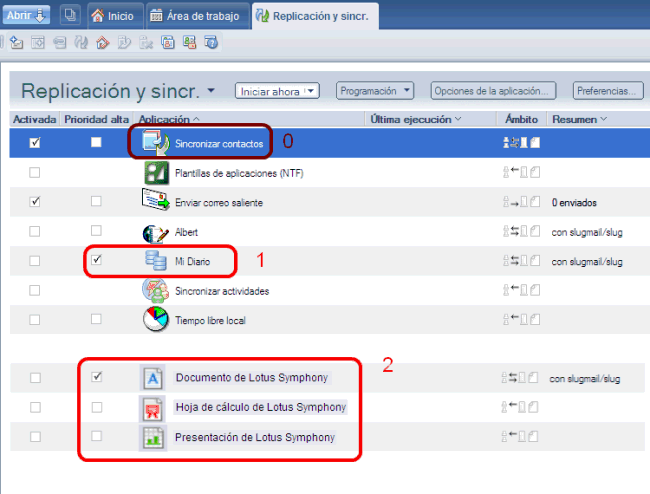The width and height of the screenshot is (650, 494).
Task: Click the Tiempo libre local pie-chart icon
Action: coord(155,319)
